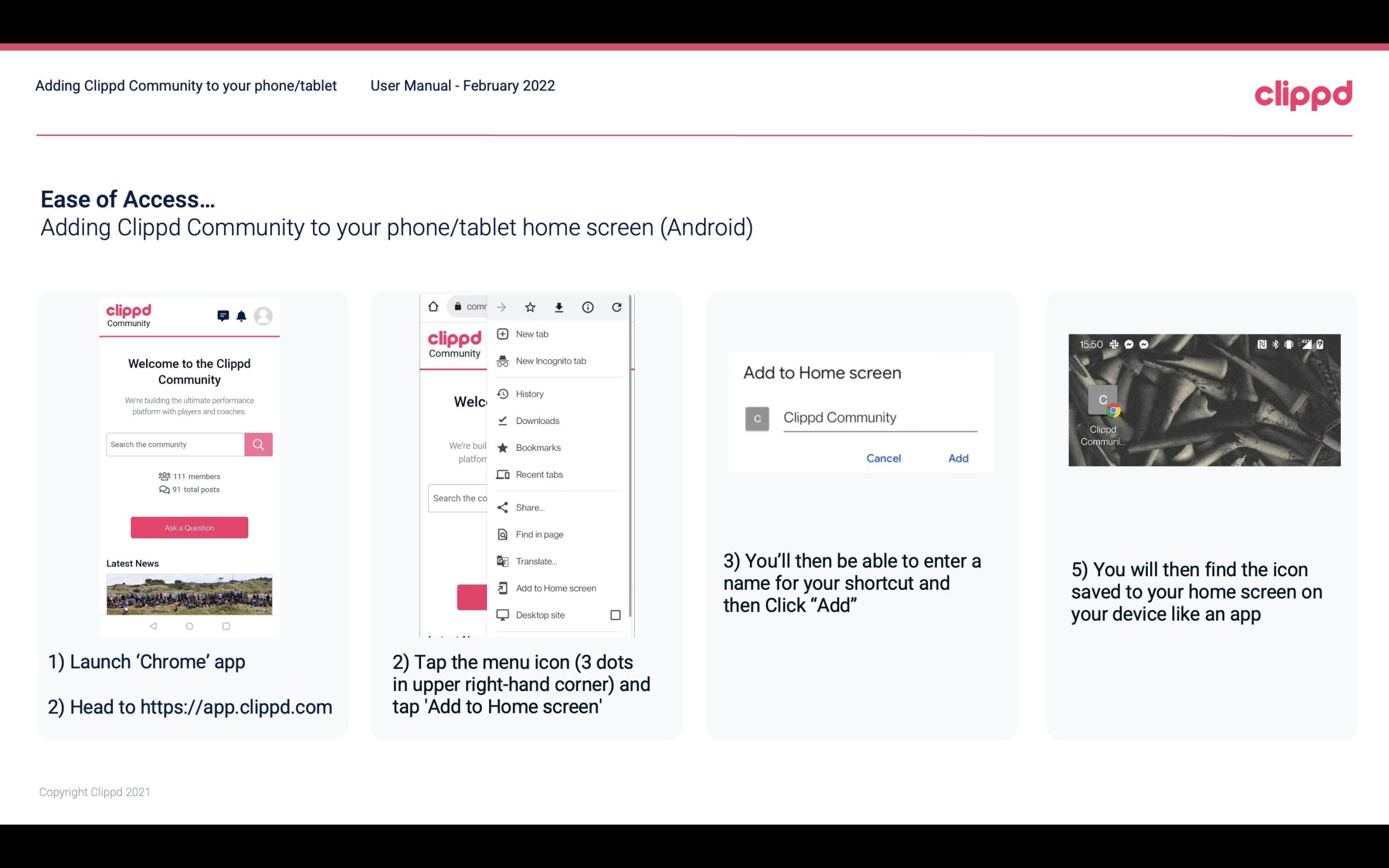The image size is (1389, 868).
Task: Click the Latest News image thumbnail
Action: pos(189,591)
